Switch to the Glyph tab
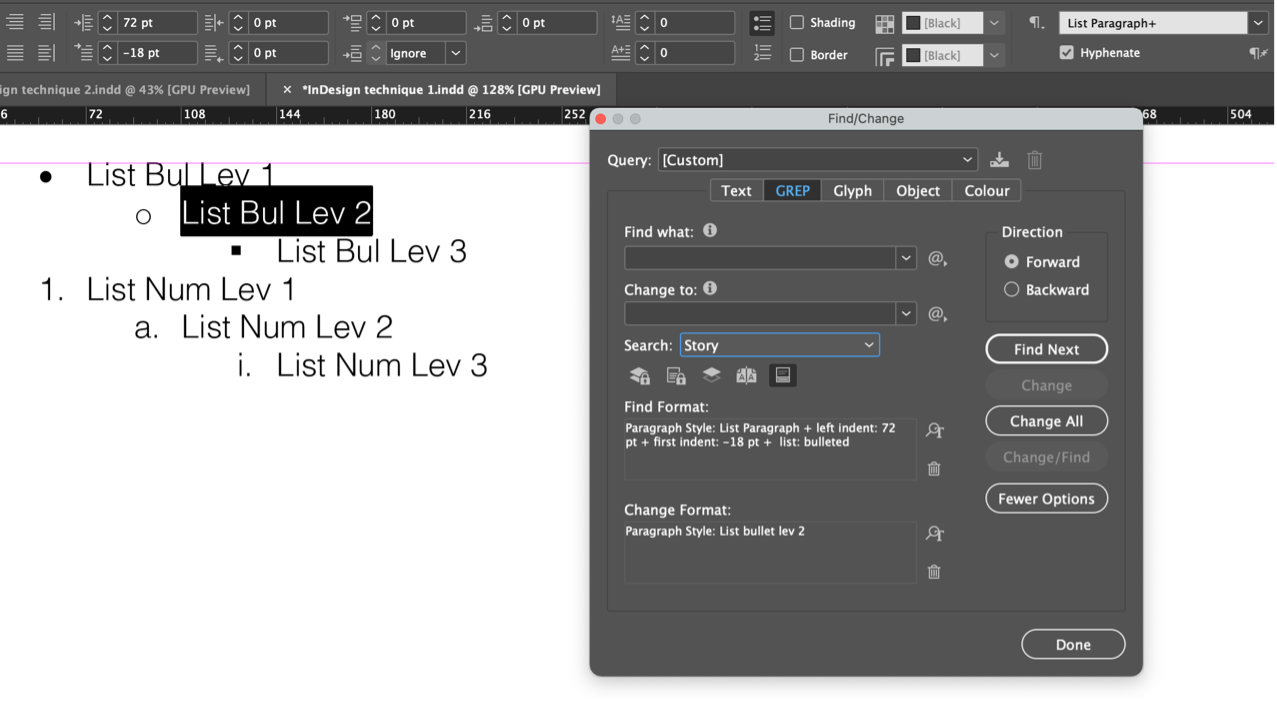This screenshot has width=1277, height=702. click(852, 190)
